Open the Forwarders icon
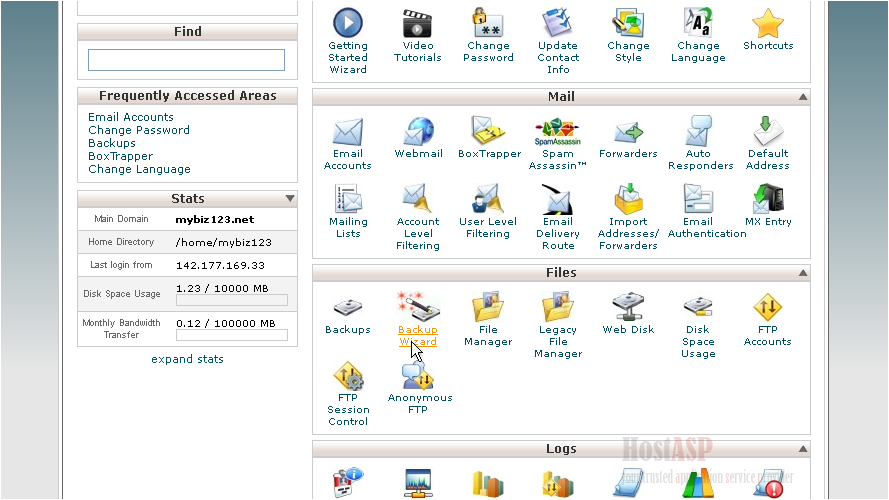This screenshot has height=500, width=889. coord(628,133)
